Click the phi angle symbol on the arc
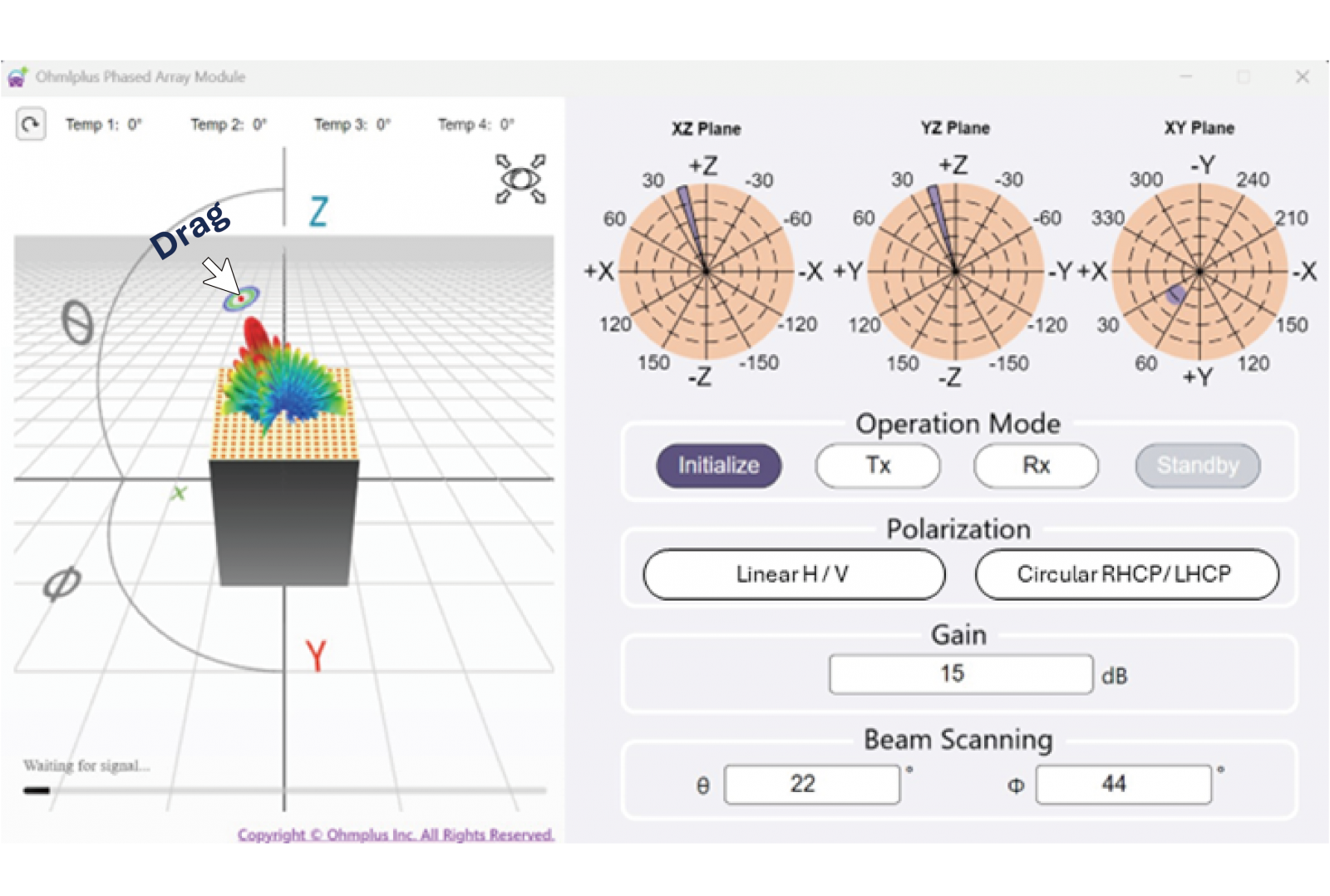Screen dimensions: 1330x896 click(62, 583)
